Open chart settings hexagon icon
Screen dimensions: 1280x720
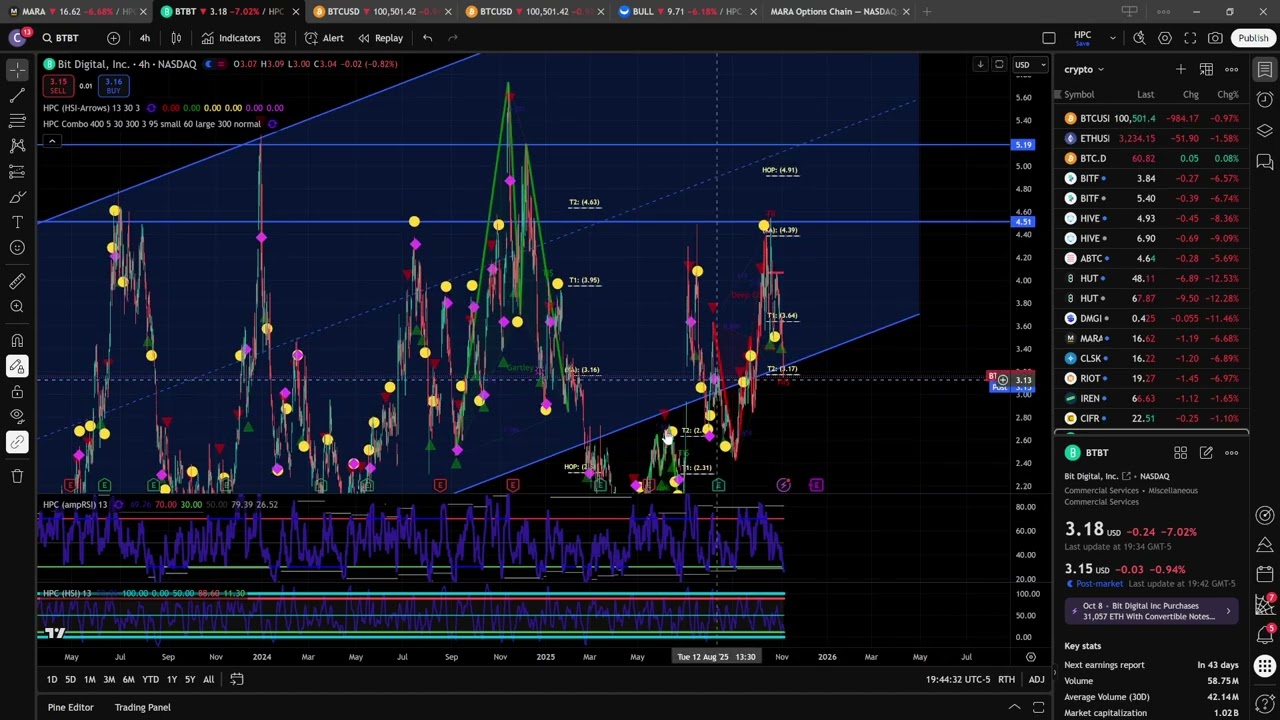pos(1165,38)
